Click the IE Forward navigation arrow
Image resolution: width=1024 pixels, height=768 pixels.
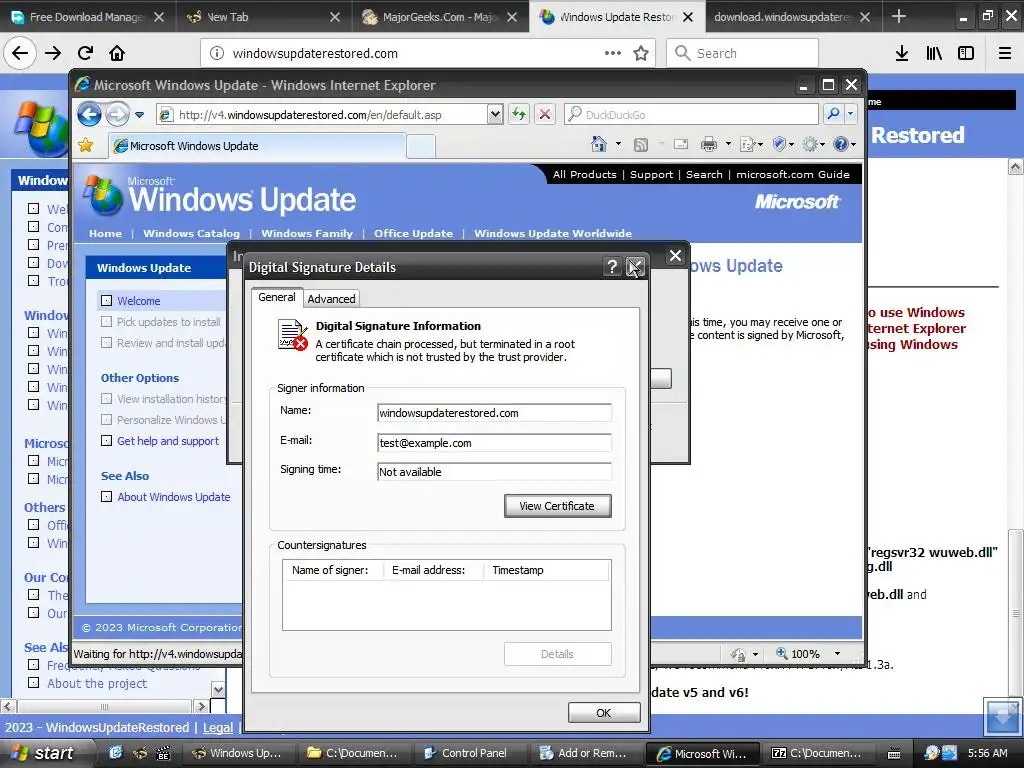click(x=118, y=114)
